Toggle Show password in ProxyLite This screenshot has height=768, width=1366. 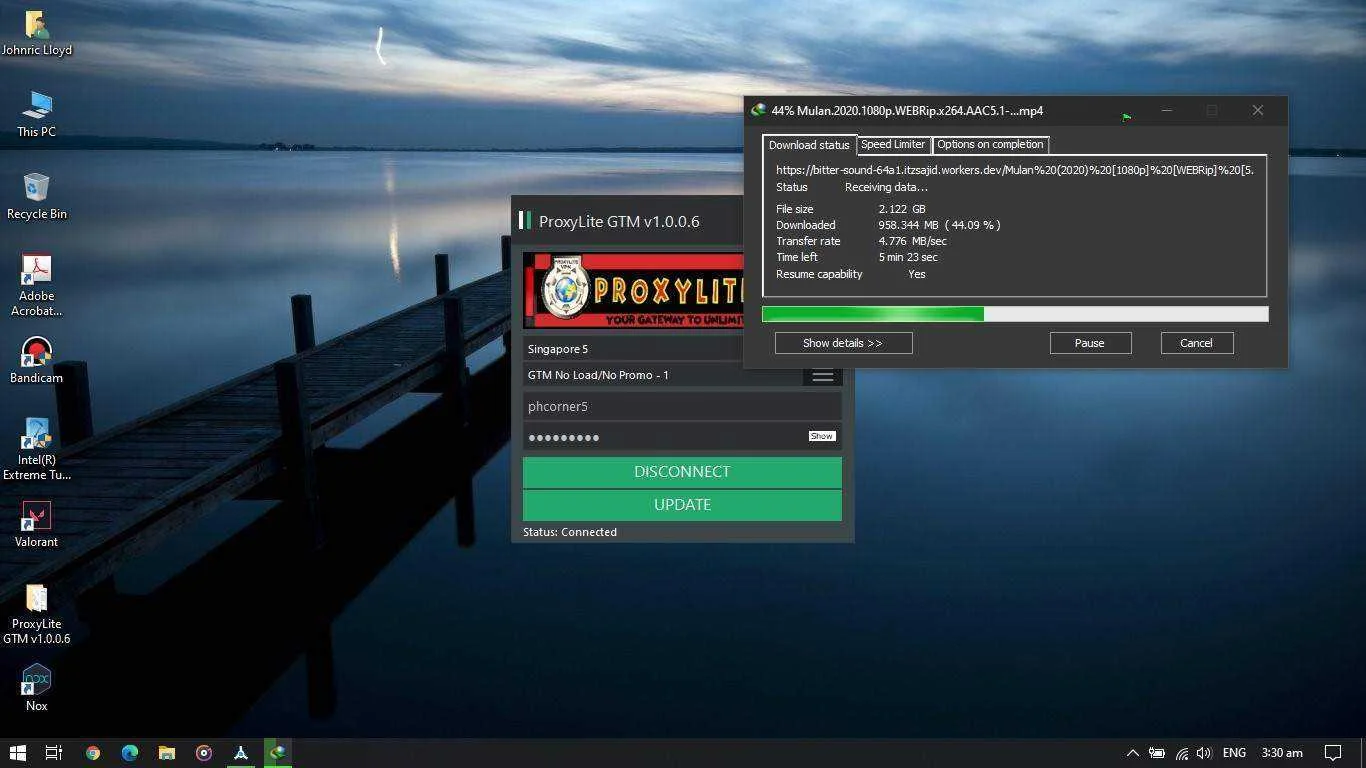click(x=822, y=436)
